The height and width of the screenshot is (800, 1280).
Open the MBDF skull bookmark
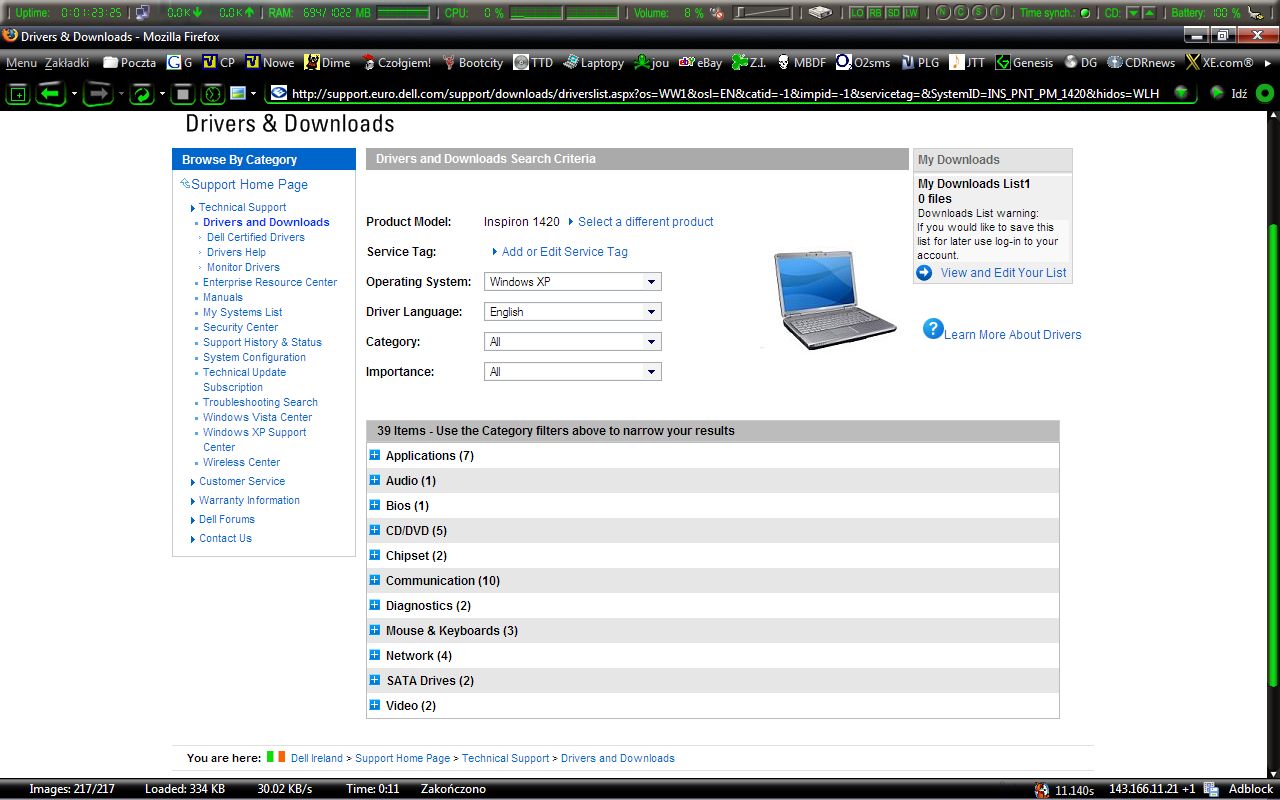(801, 62)
